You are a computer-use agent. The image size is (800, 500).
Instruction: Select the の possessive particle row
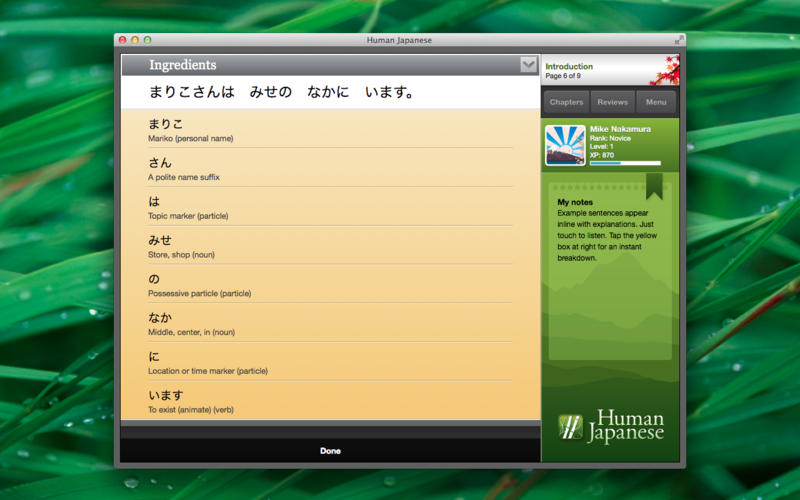(x=330, y=285)
